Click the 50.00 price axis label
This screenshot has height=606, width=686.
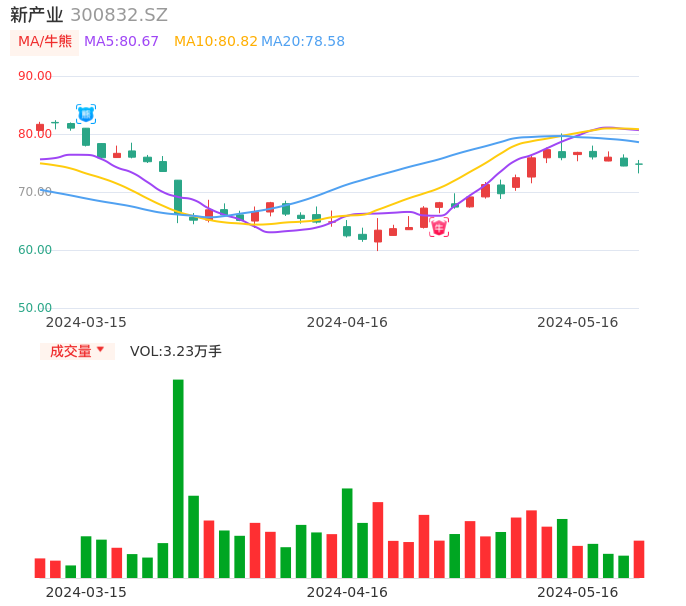point(35,308)
